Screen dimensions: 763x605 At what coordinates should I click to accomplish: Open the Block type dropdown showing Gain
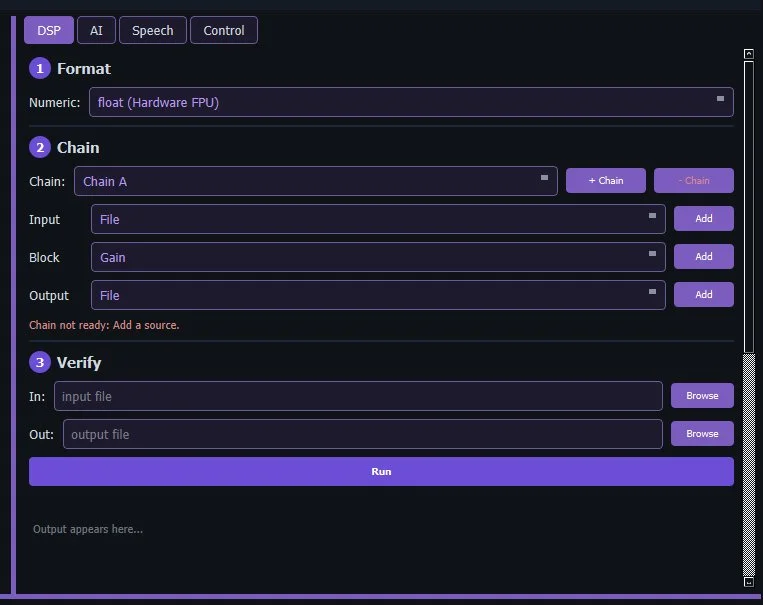point(378,257)
